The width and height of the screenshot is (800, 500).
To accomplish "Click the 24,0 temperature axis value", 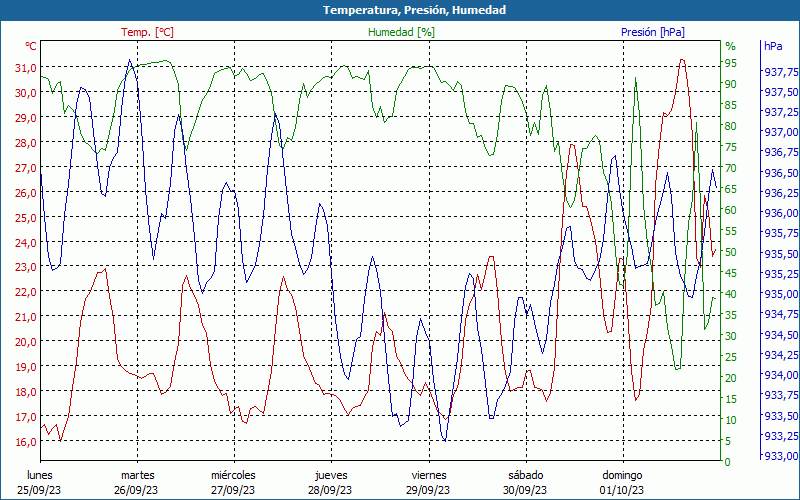I will (x=27, y=242).
